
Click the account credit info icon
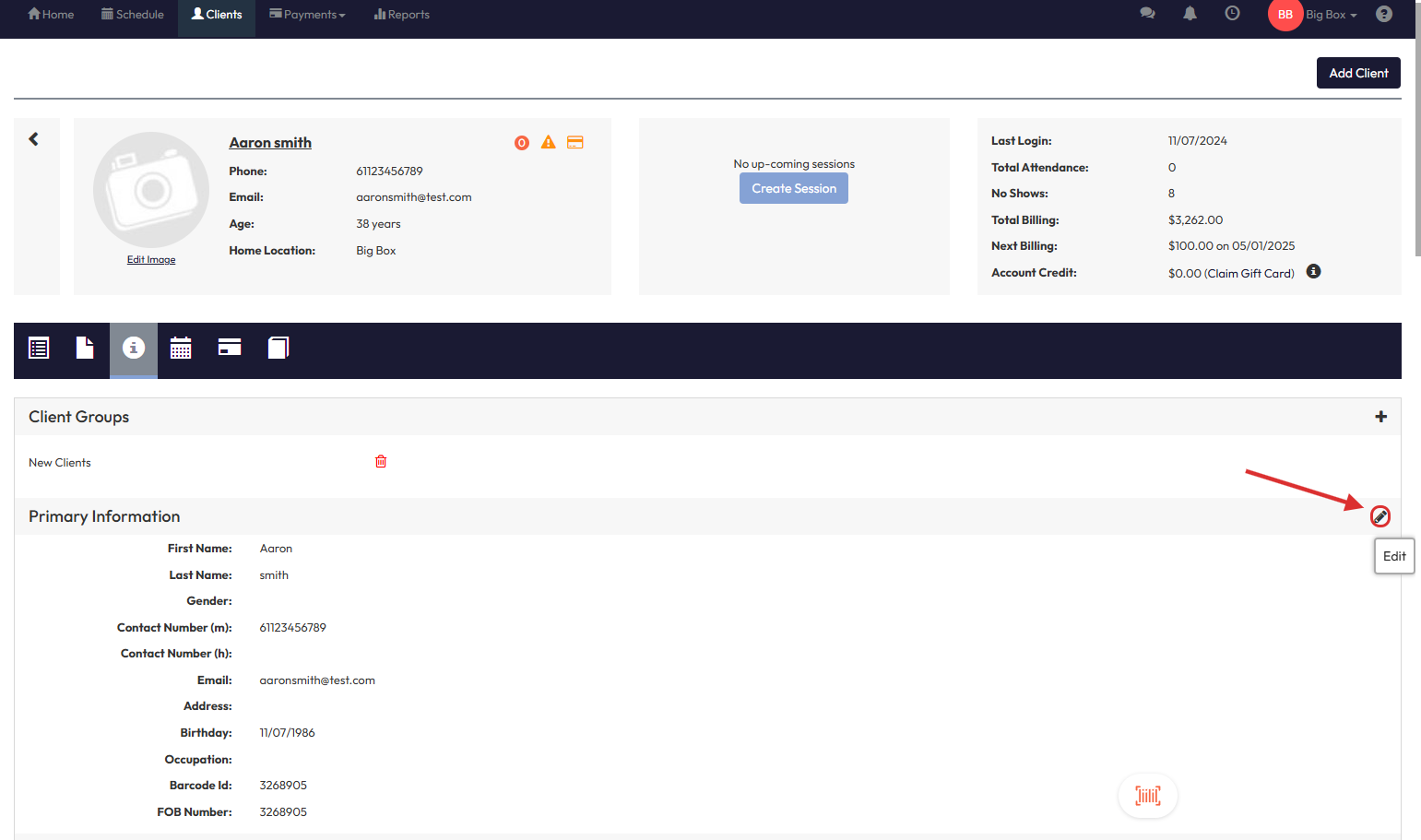[x=1313, y=272]
